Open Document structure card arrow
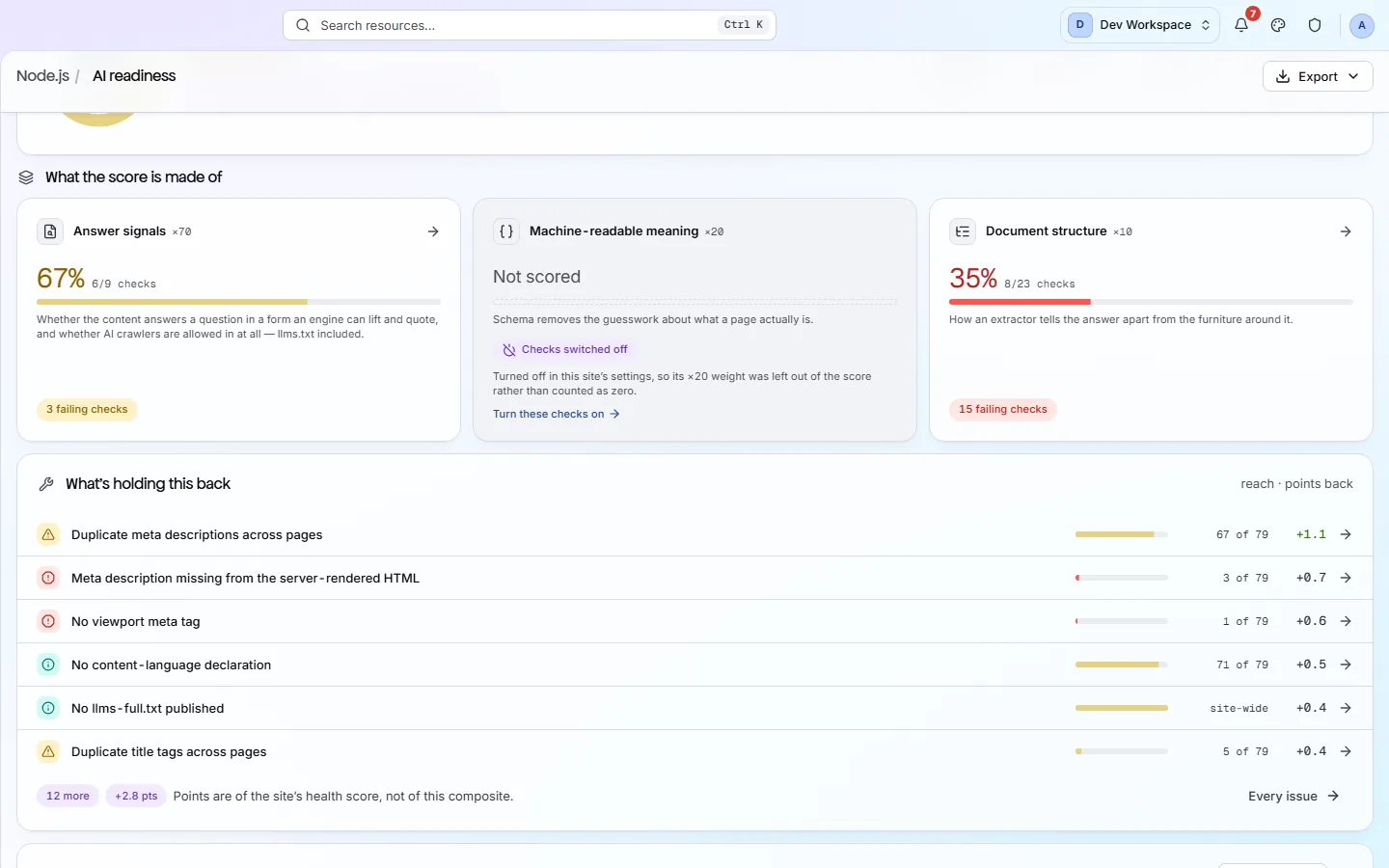The height and width of the screenshot is (868, 1389). click(x=1346, y=231)
